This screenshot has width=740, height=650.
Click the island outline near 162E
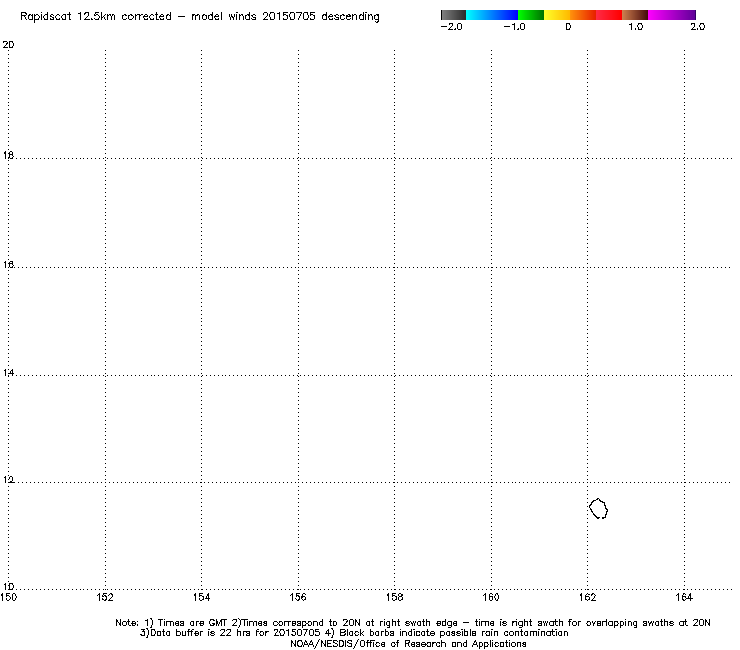pos(598,508)
